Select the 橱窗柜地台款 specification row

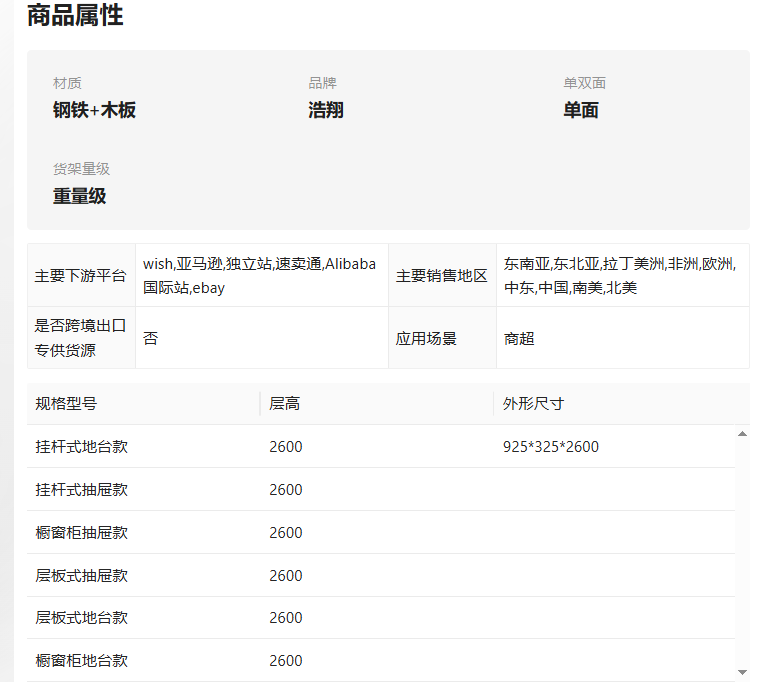[x=381, y=661]
